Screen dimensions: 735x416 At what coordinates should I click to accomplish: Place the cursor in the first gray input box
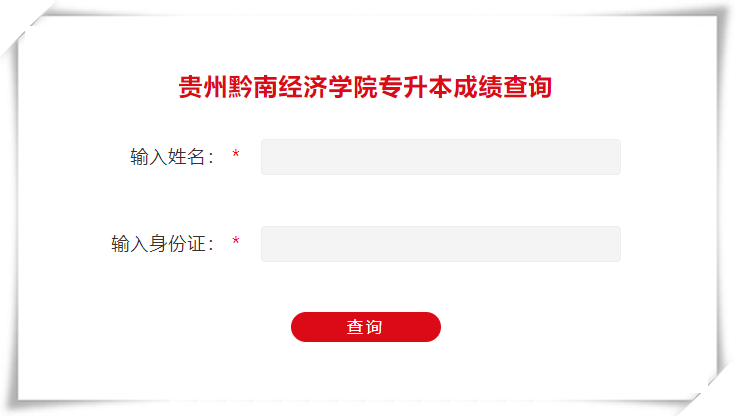440,157
